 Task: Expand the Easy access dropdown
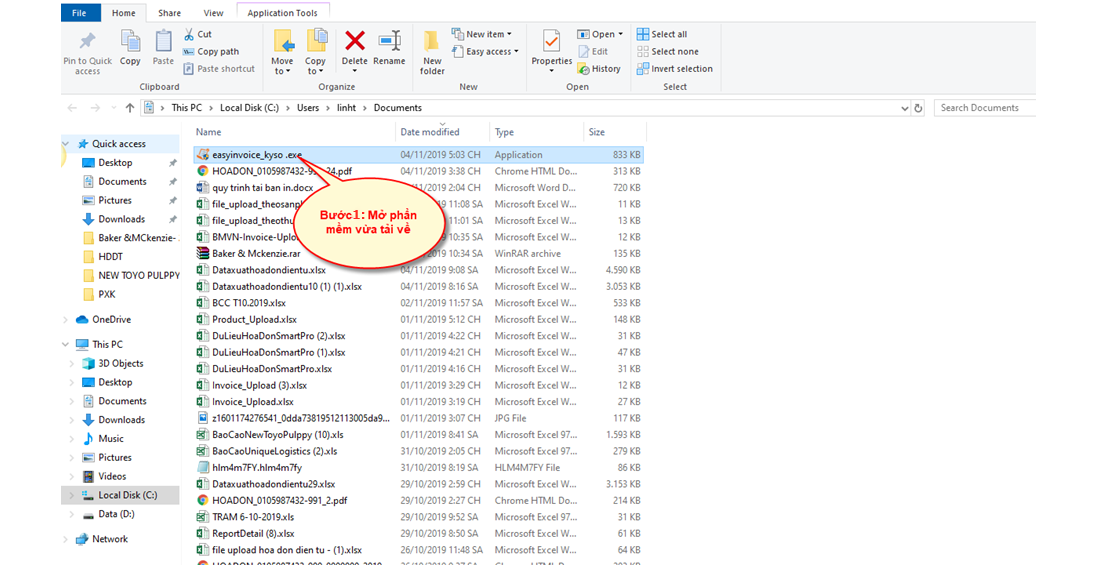click(x=492, y=52)
